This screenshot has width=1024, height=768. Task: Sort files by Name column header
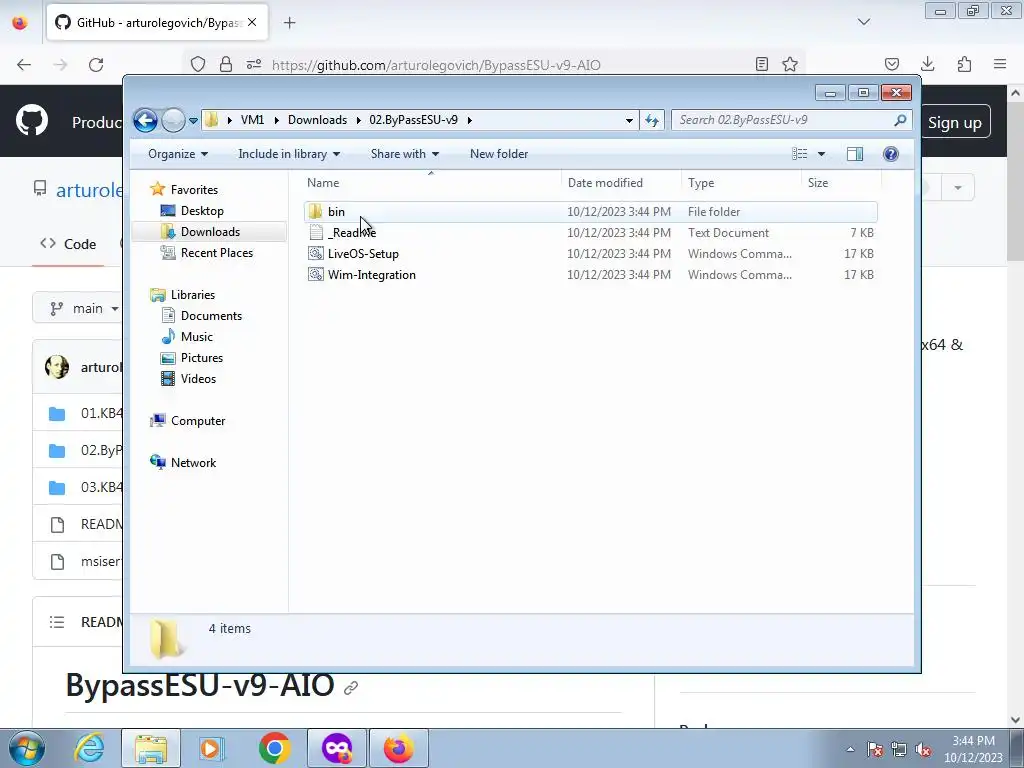pos(431,183)
